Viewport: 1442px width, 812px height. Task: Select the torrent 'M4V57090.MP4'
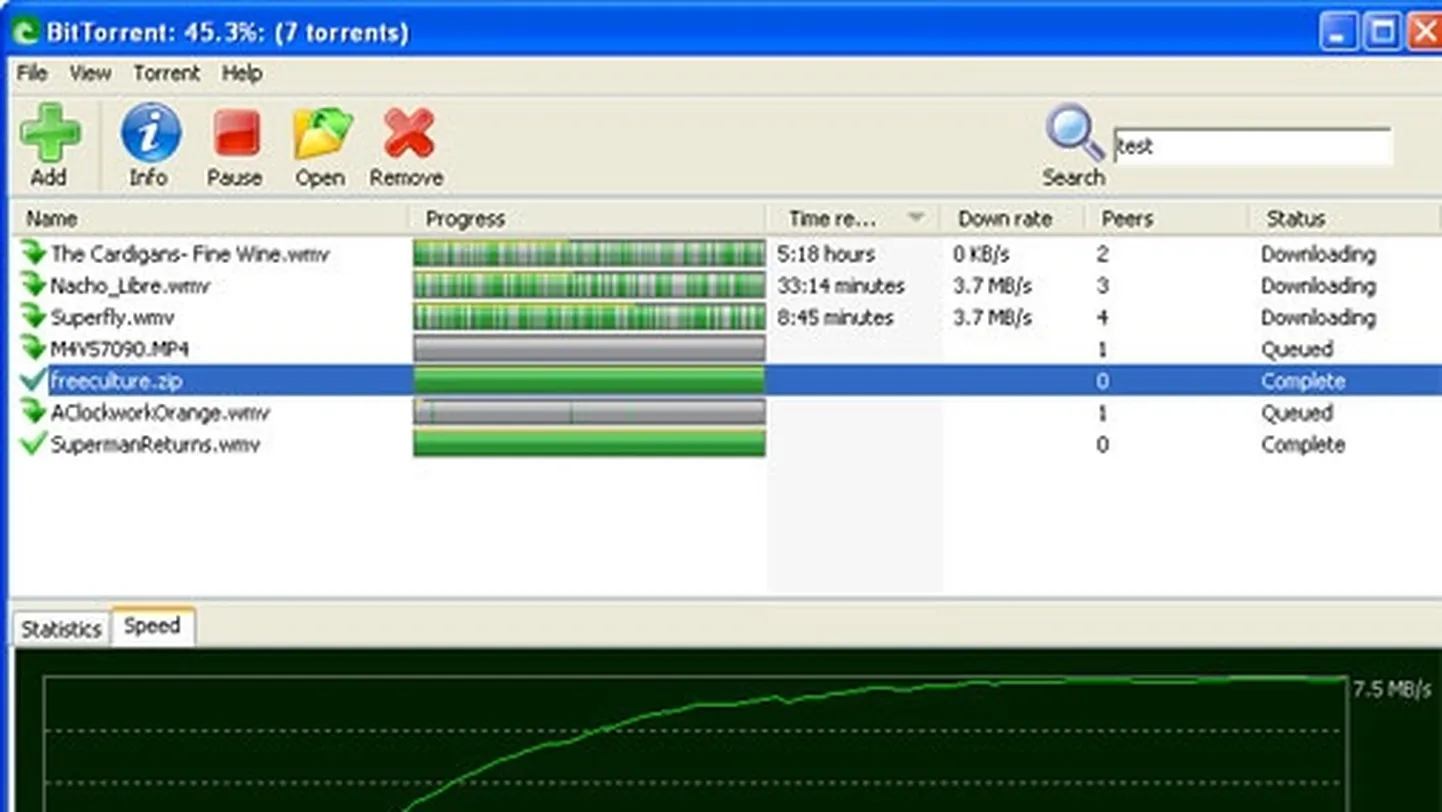(120, 349)
